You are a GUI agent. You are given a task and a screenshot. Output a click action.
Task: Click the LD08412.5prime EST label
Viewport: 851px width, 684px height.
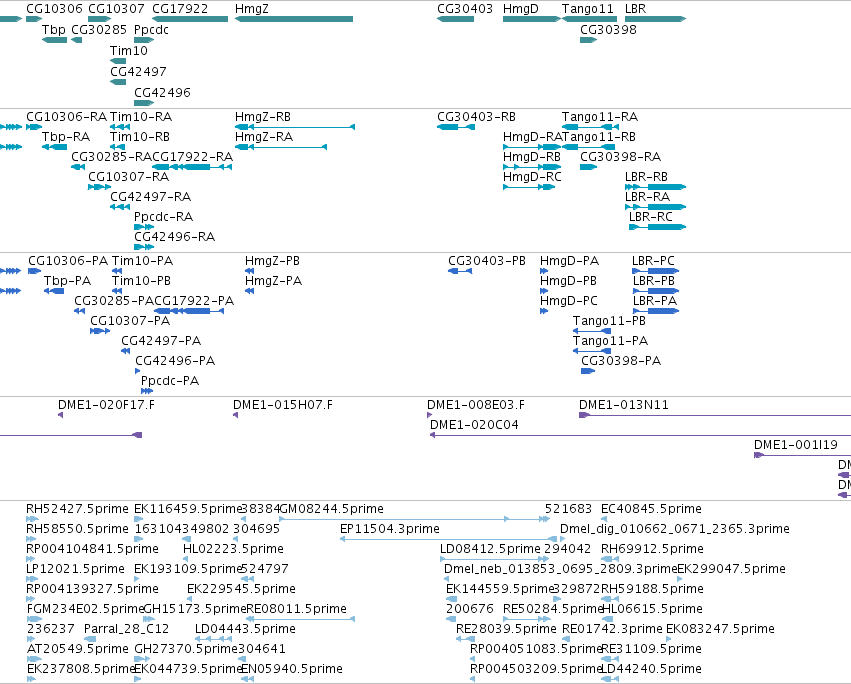point(490,549)
